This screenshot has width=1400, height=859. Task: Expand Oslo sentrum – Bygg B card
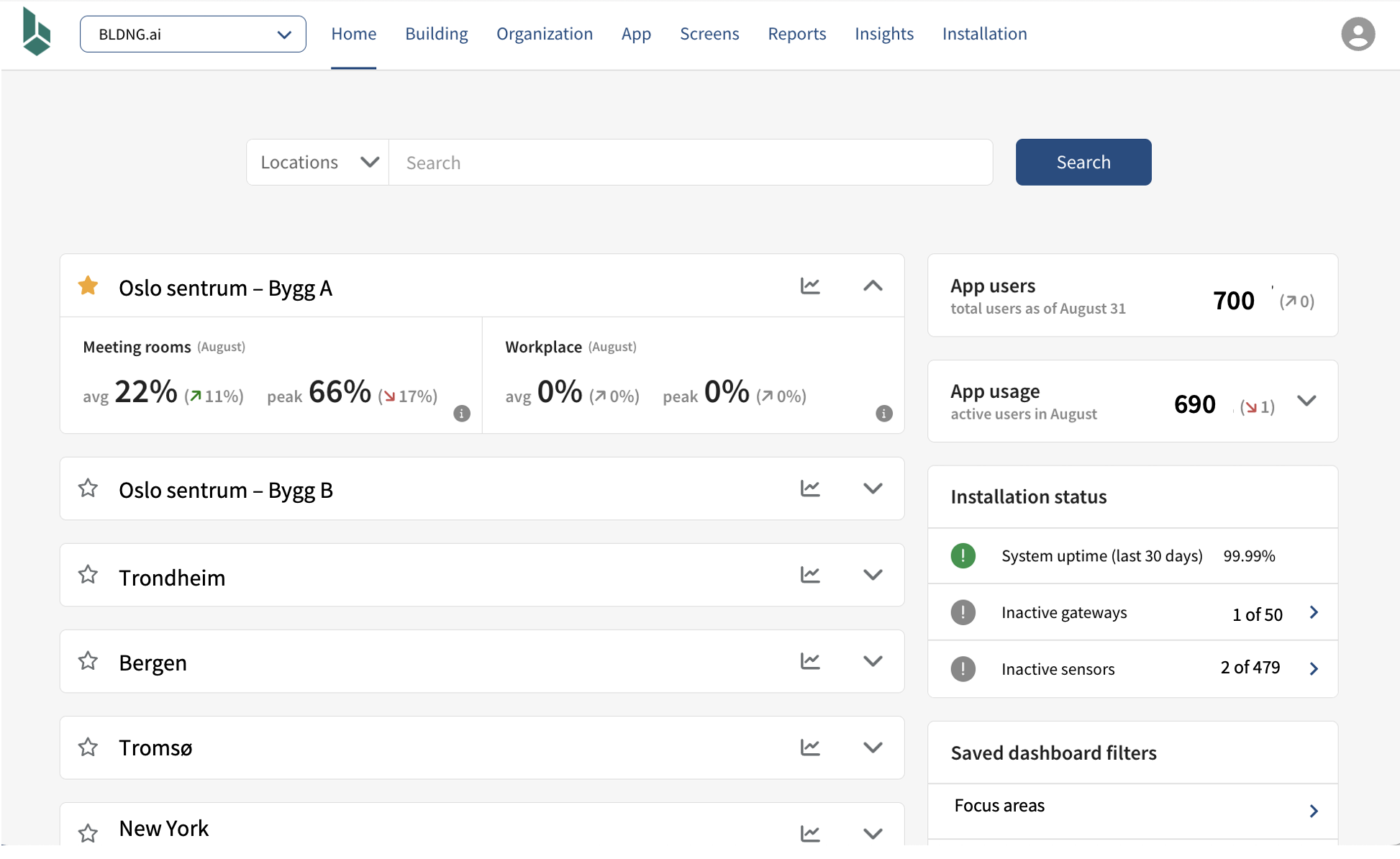pos(873,488)
